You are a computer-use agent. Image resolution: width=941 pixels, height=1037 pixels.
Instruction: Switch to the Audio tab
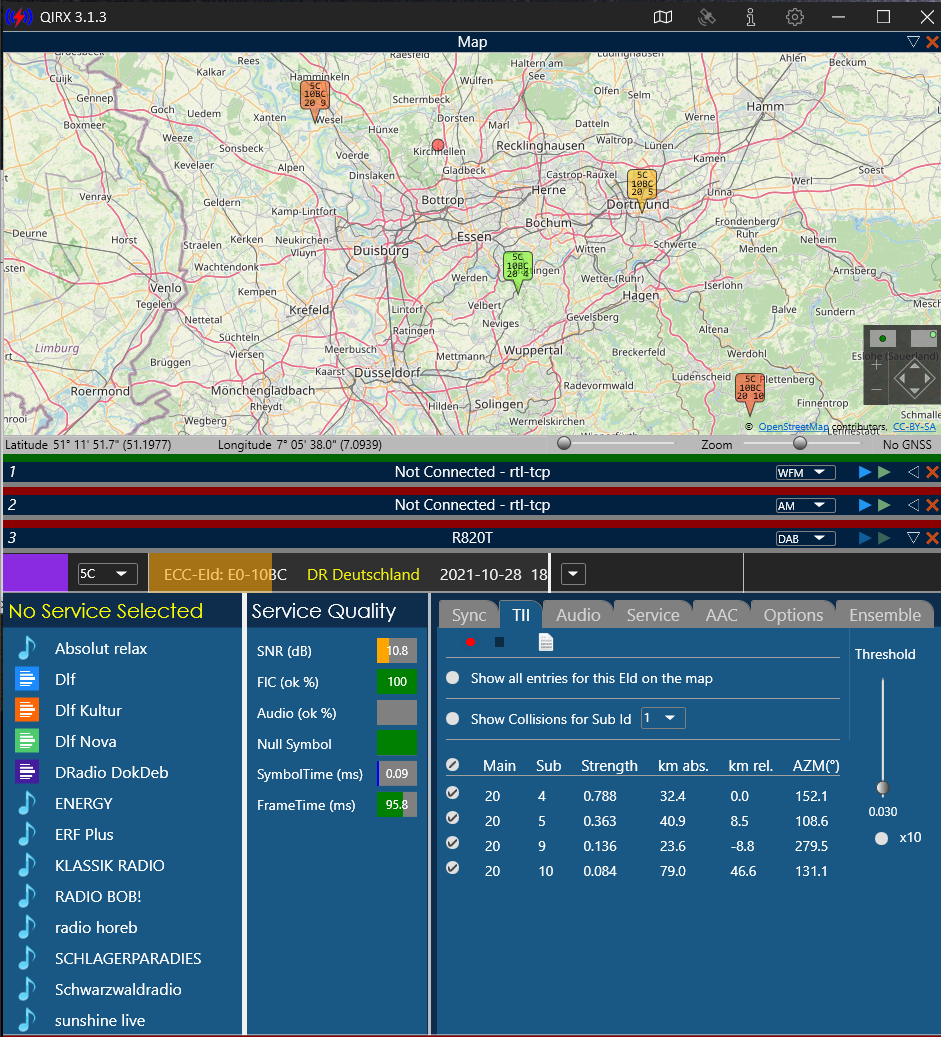point(578,615)
